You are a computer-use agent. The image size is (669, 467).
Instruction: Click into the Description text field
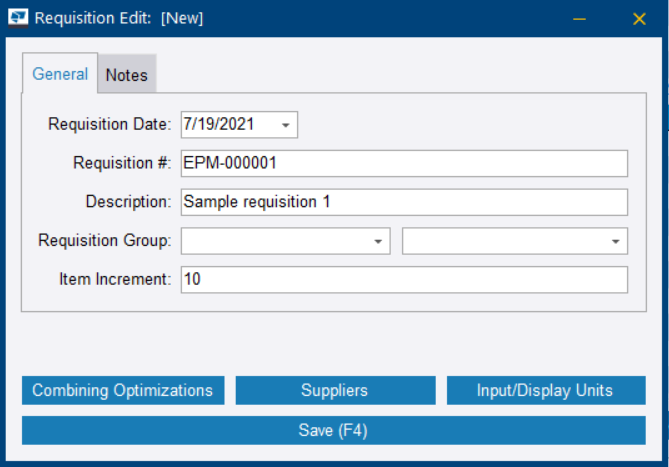click(404, 202)
